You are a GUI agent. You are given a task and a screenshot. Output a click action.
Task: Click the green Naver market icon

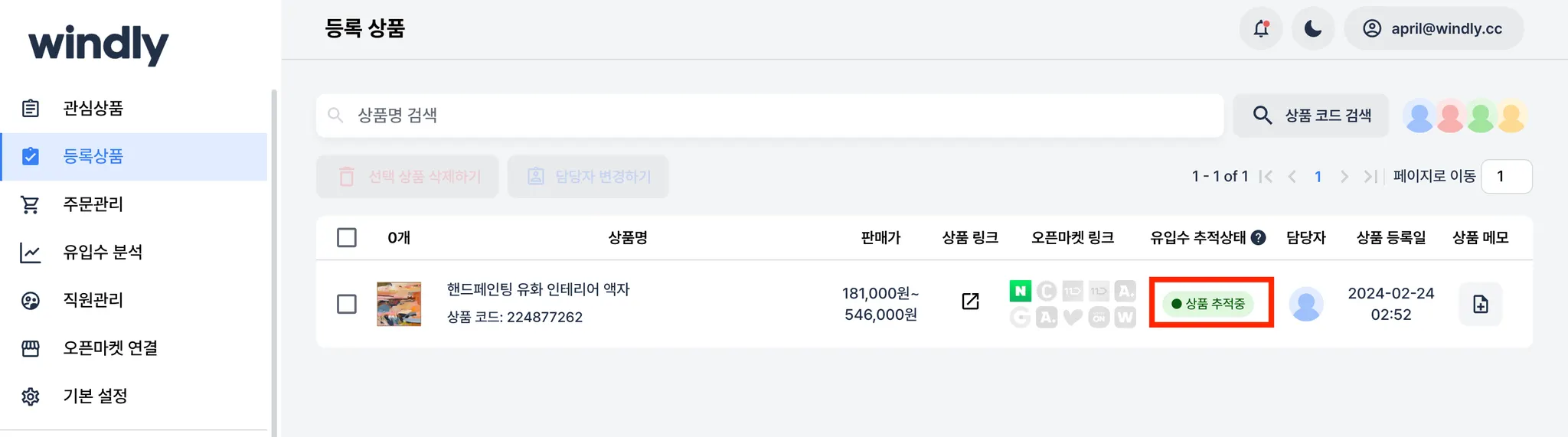coord(1020,291)
